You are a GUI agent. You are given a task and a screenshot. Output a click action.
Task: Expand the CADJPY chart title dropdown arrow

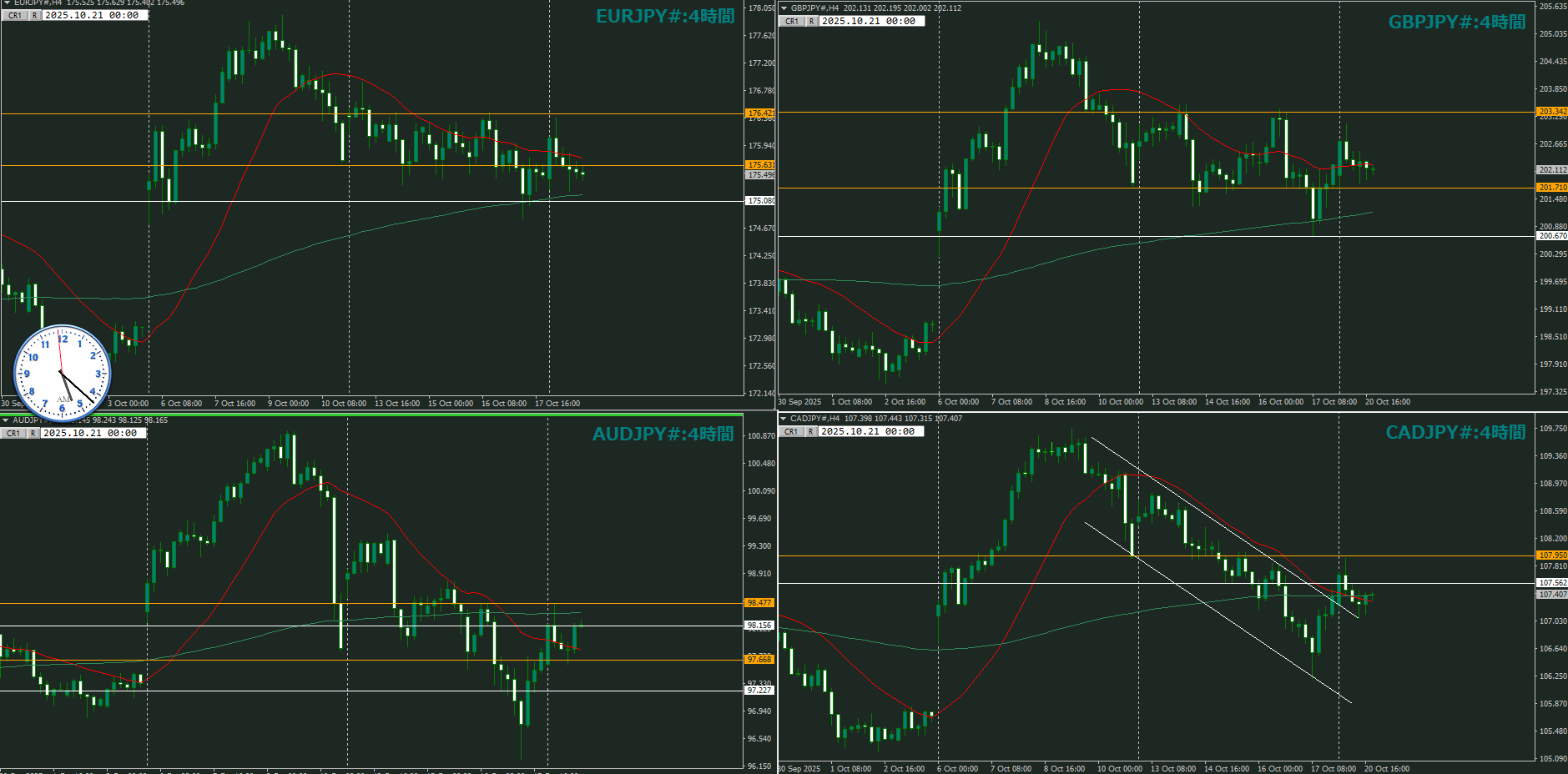(783, 419)
